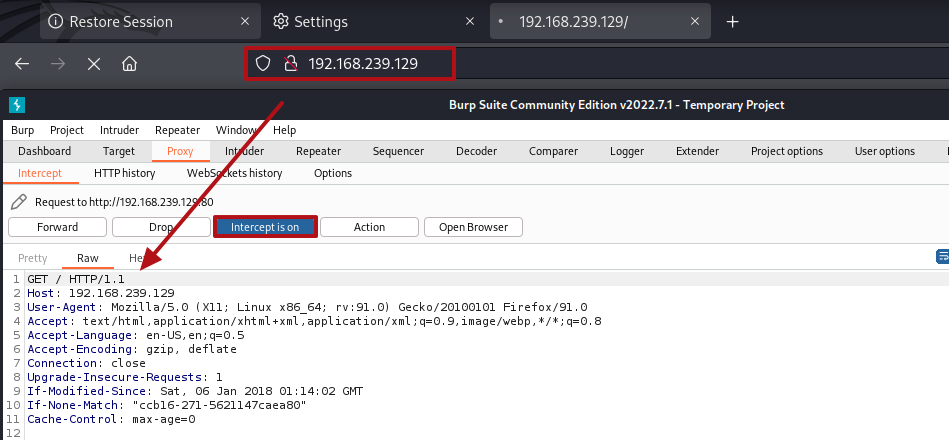This screenshot has height=440, width=949.
Task: Open the Sequencer tab
Action: coord(398,151)
